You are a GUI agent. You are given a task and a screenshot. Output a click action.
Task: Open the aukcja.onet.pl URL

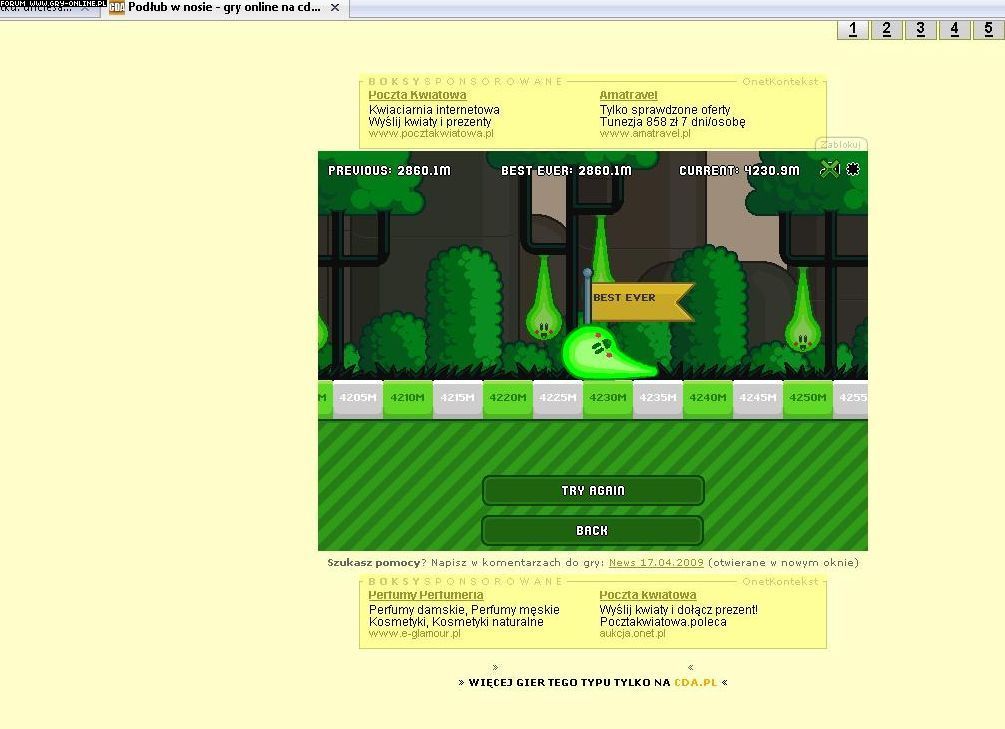pyautogui.click(x=633, y=633)
